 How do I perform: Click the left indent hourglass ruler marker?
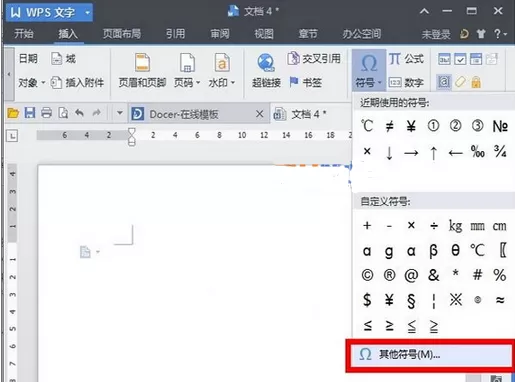132,137
